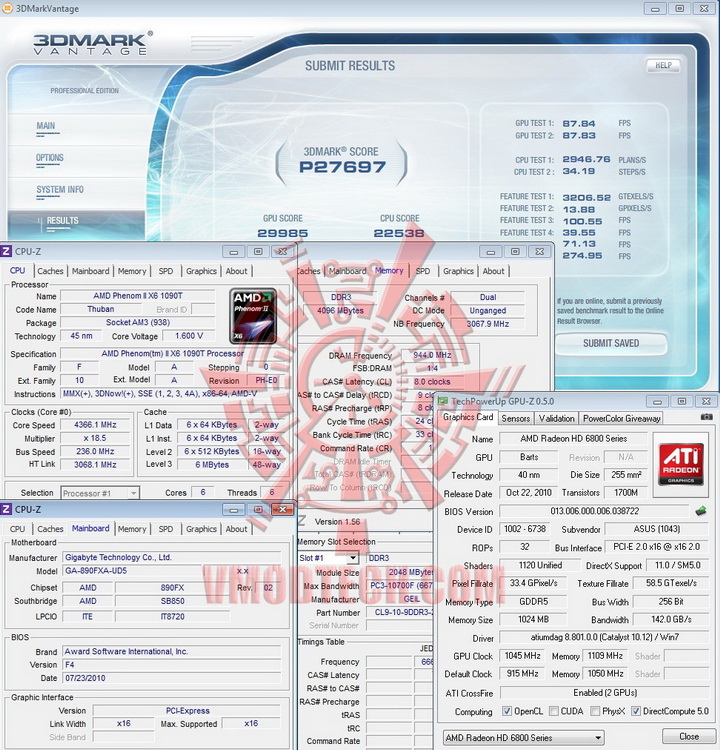Open the SPD tab in top CPU-Z window
The image size is (720, 750).
coord(166,271)
